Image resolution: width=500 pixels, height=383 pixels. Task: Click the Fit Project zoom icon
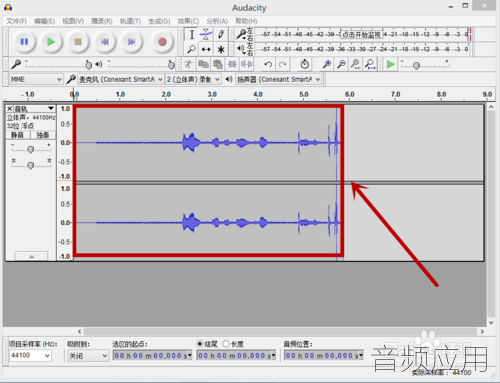tap(370, 64)
